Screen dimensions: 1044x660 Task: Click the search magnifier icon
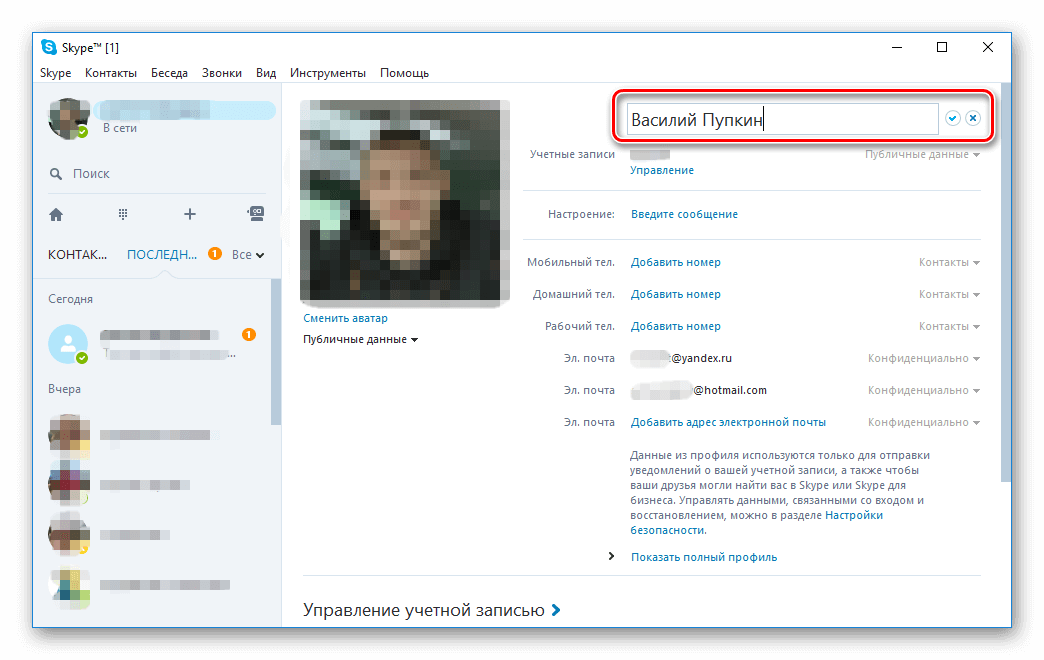click(x=56, y=174)
